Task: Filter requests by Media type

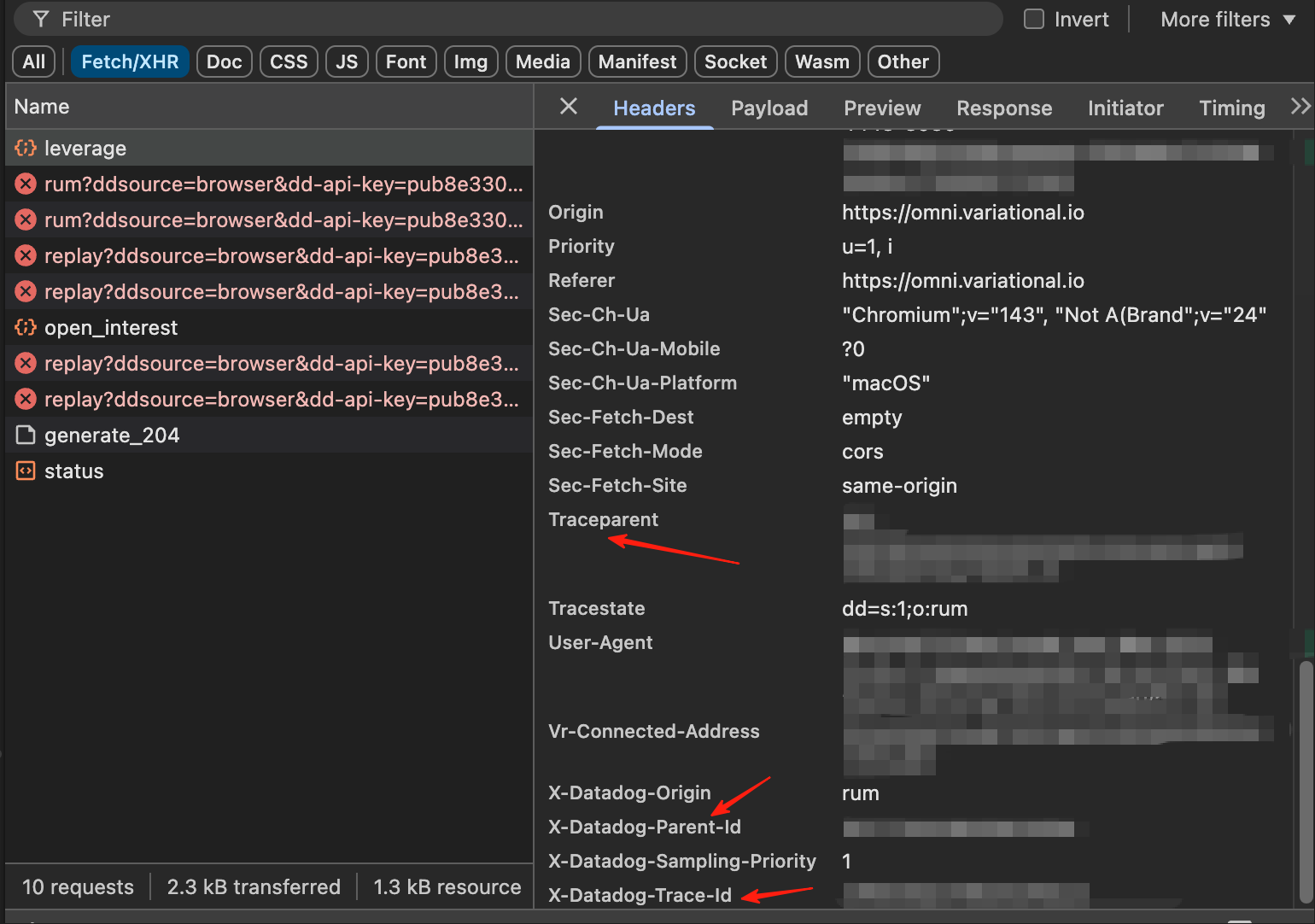Action: pyautogui.click(x=543, y=61)
